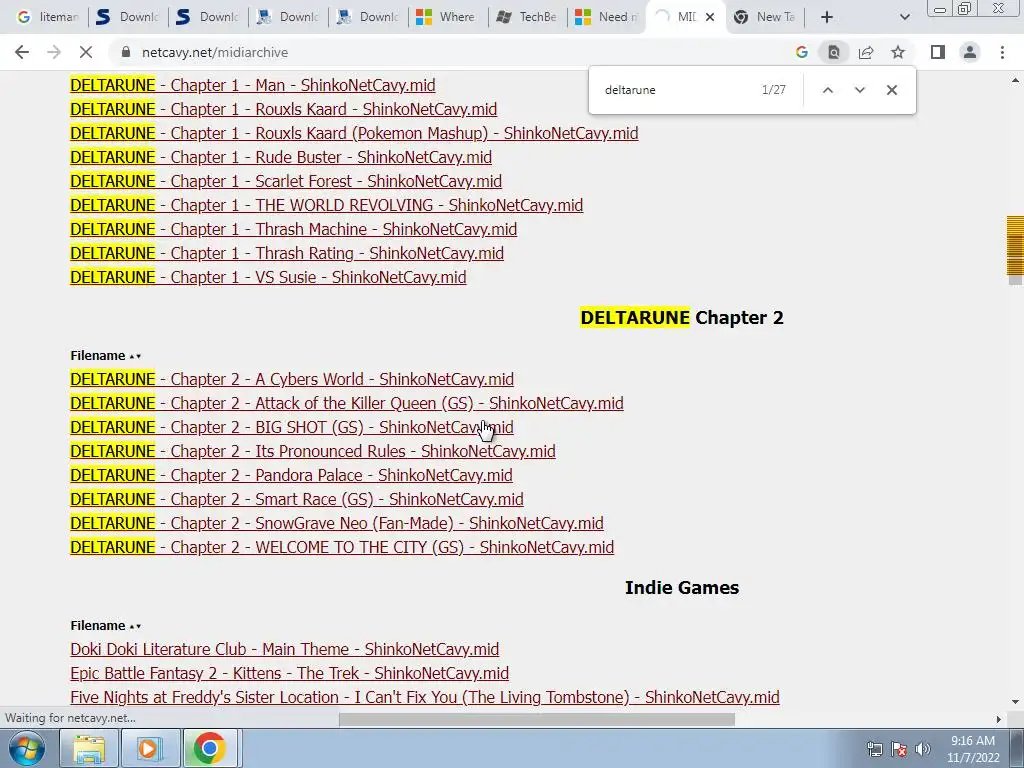This screenshot has width=1024, height=768.
Task: Open Smart Race (GS) MIDI link
Action: pyautogui.click(x=296, y=500)
